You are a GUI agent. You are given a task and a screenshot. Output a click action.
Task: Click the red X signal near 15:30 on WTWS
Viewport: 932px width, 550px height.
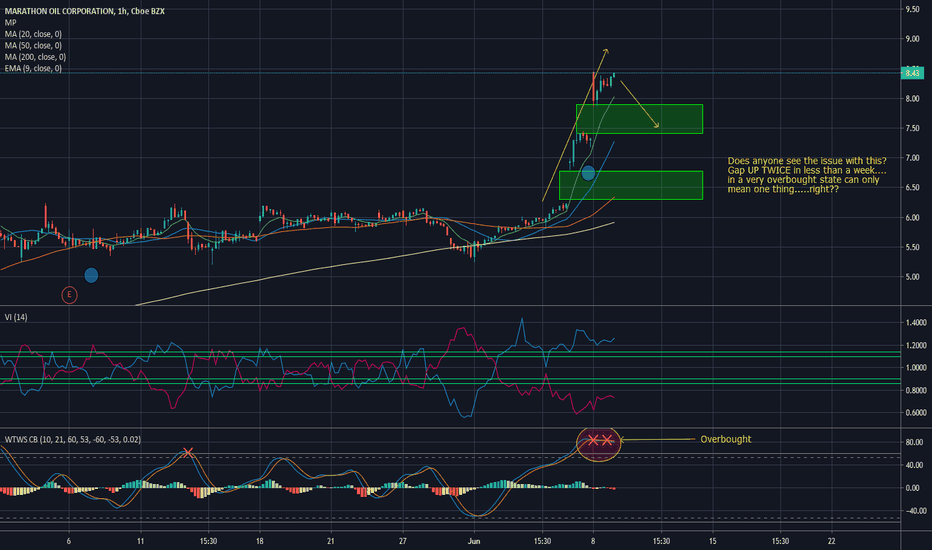[188, 452]
